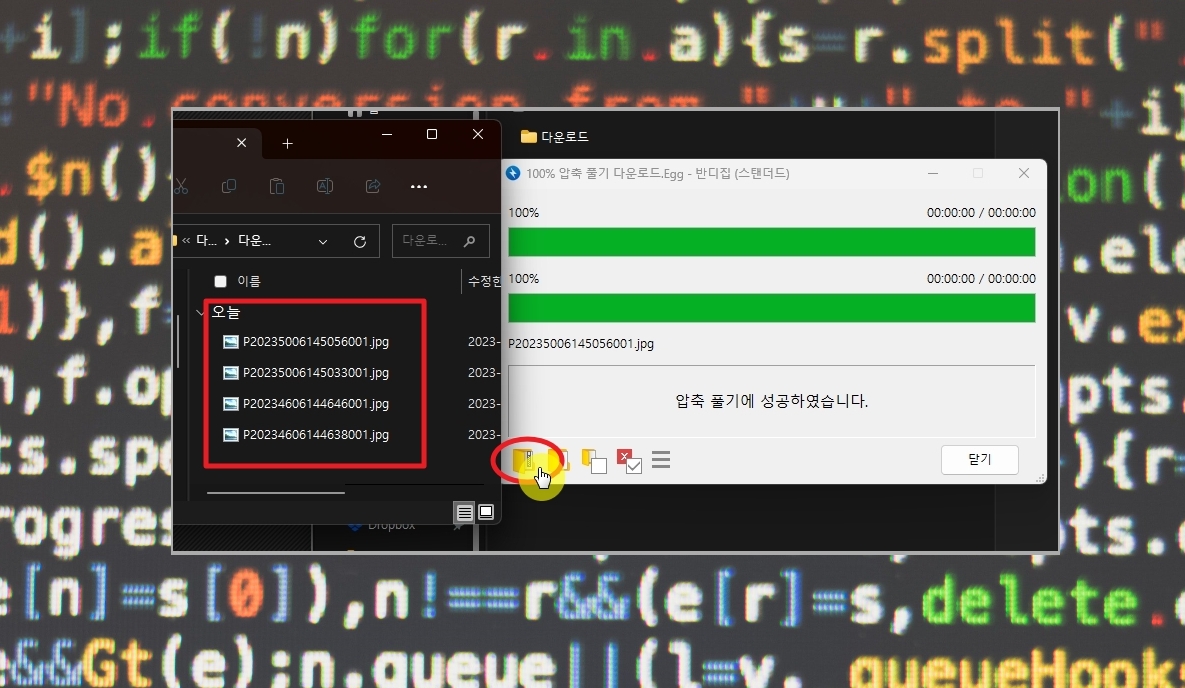Click the Rename icon in Explorer toolbar
The width and height of the screenshot is (1185, 688).
325,186
